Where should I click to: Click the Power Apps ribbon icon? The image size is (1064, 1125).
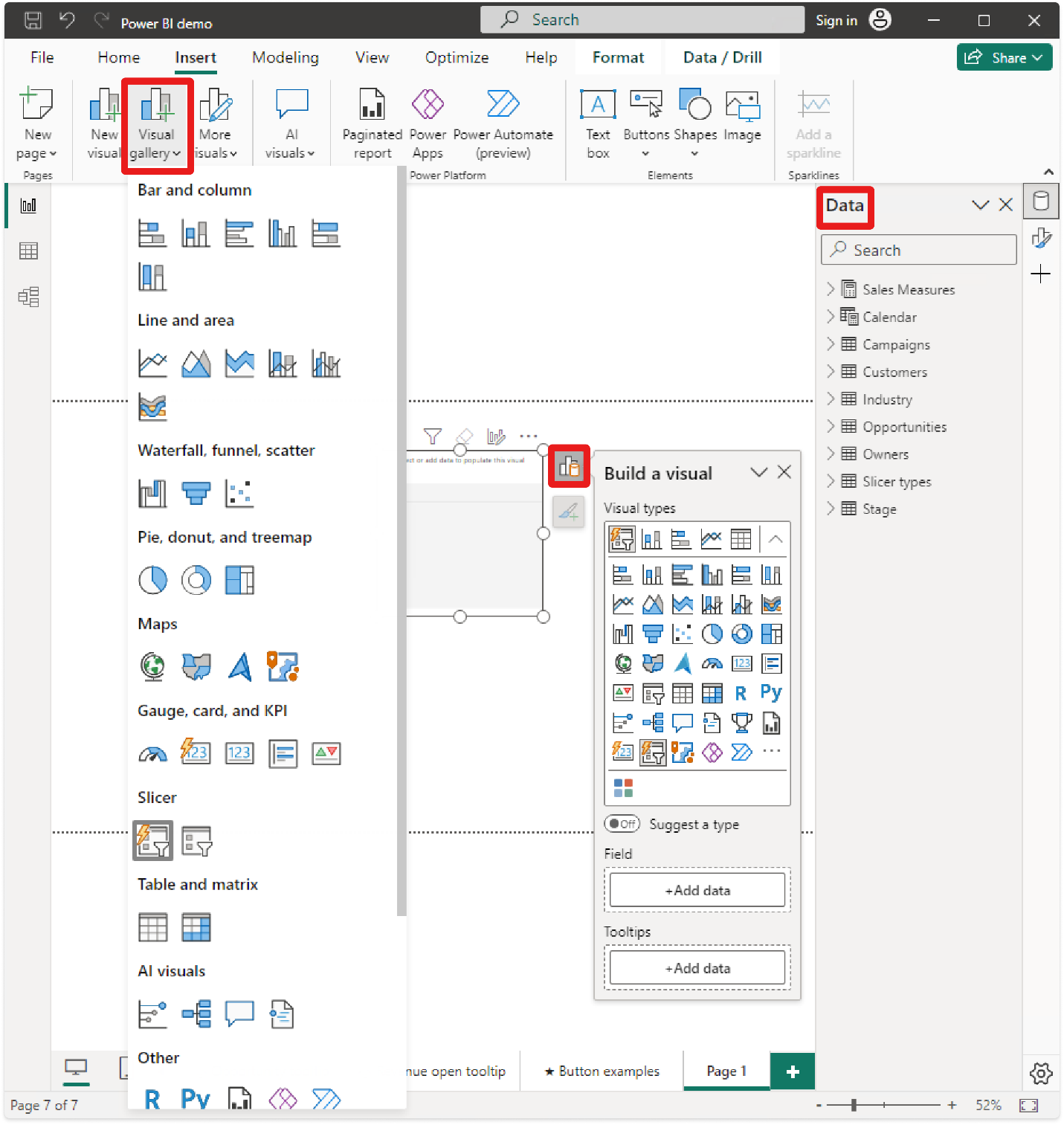pyautogui.click(x=428, y=123)
